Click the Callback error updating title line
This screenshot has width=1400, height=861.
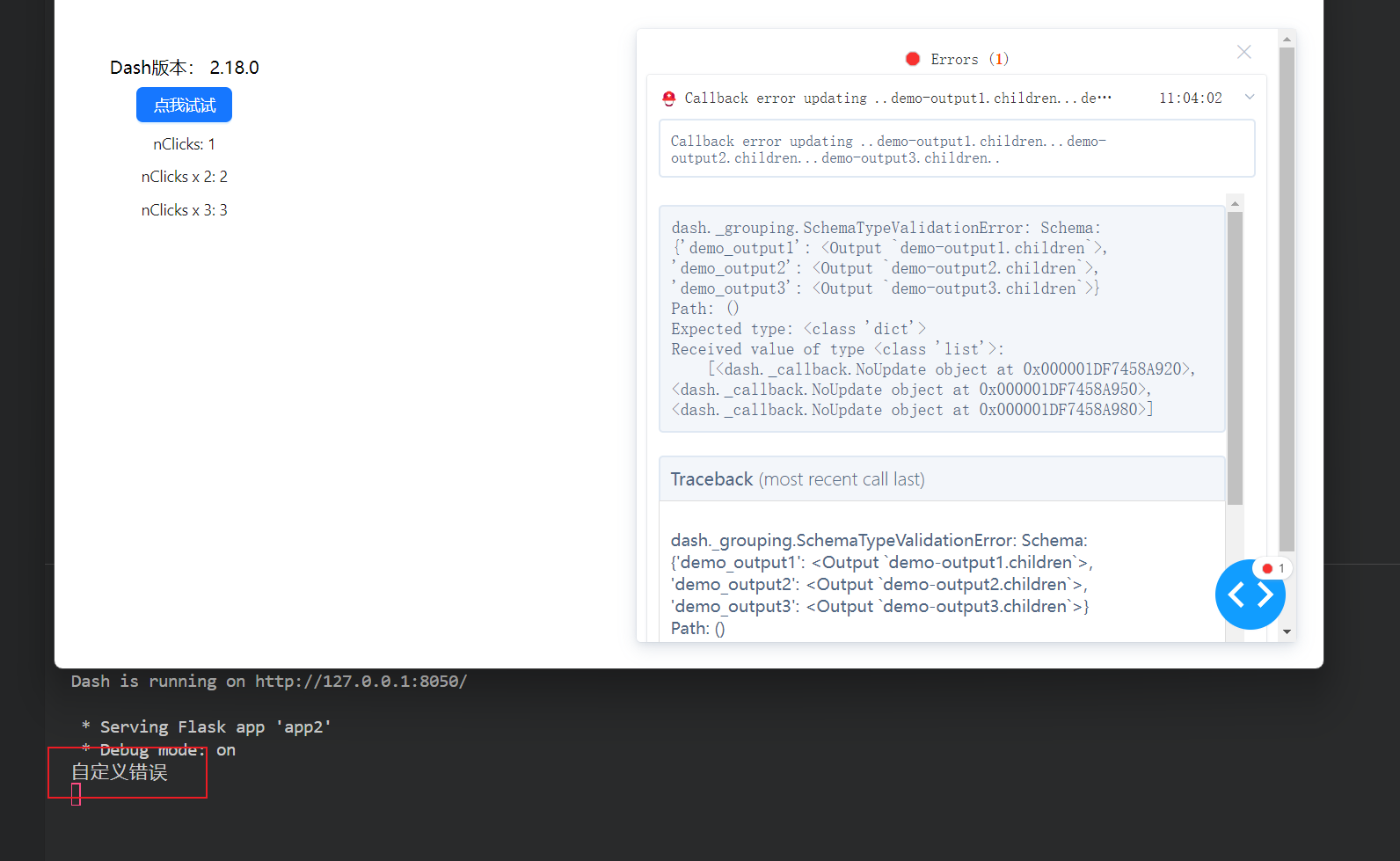click(898, 99)
